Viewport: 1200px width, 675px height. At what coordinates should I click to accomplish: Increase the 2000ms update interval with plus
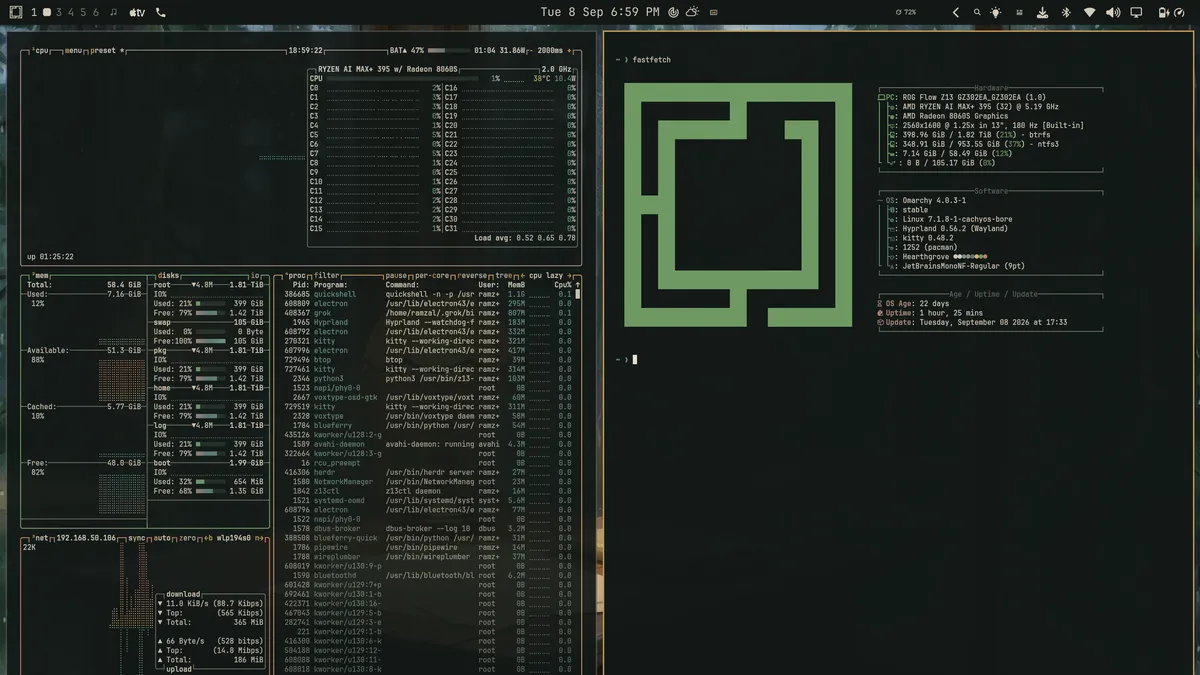tap(569, 50)
